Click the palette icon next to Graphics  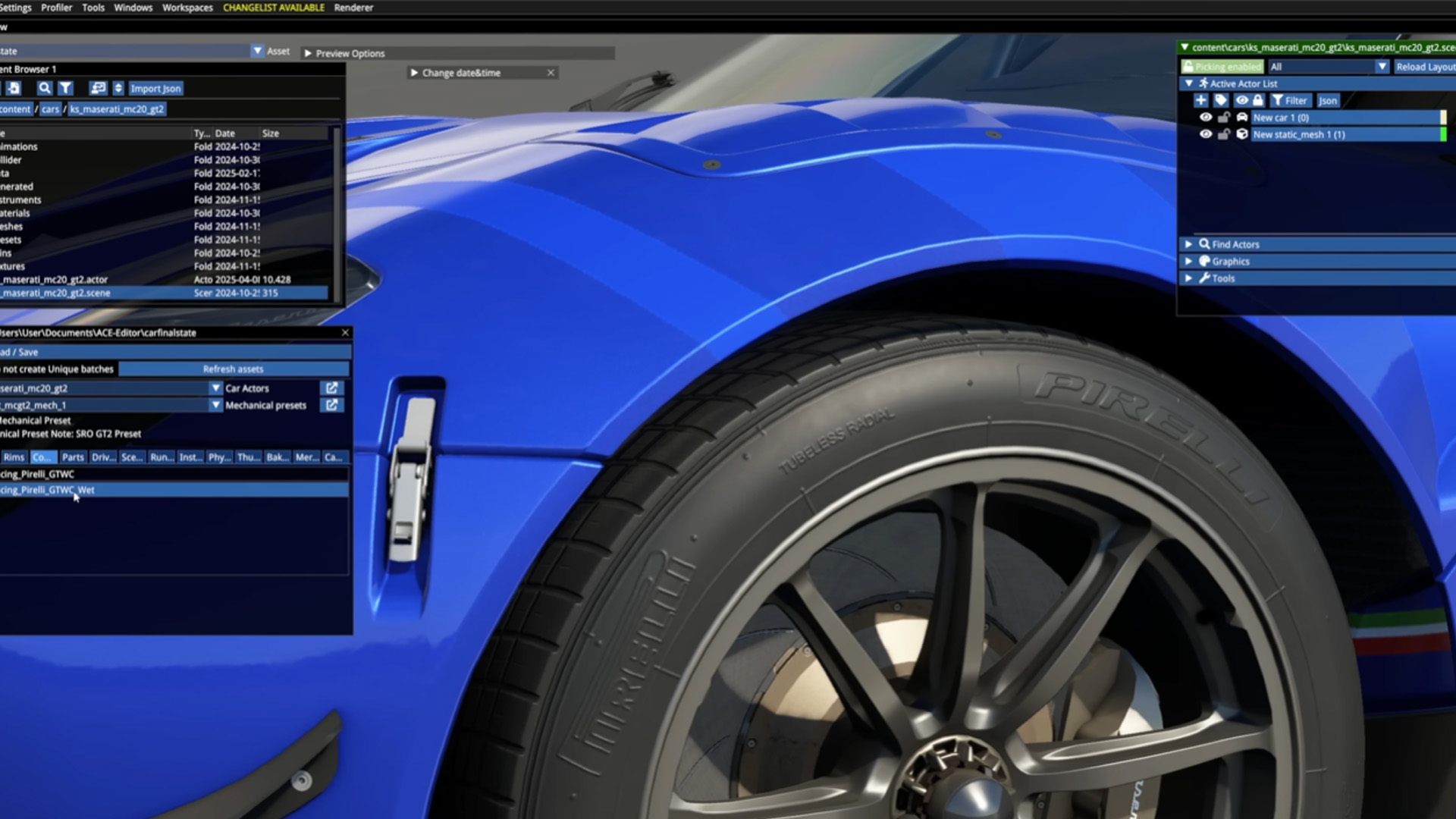click(x=1204, y=261)
